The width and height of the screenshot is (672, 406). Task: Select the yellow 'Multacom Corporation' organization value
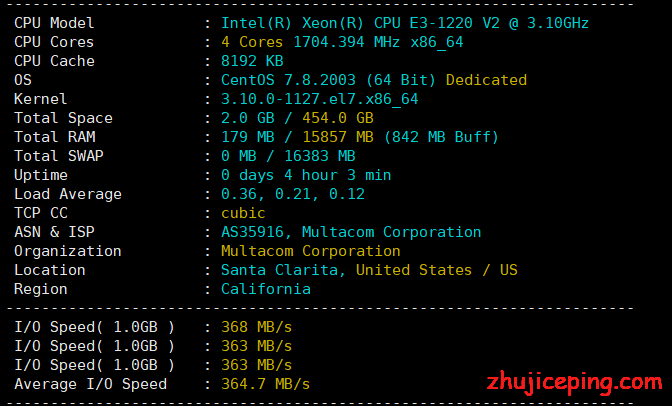pyautogui.click(x=311, y=251)
